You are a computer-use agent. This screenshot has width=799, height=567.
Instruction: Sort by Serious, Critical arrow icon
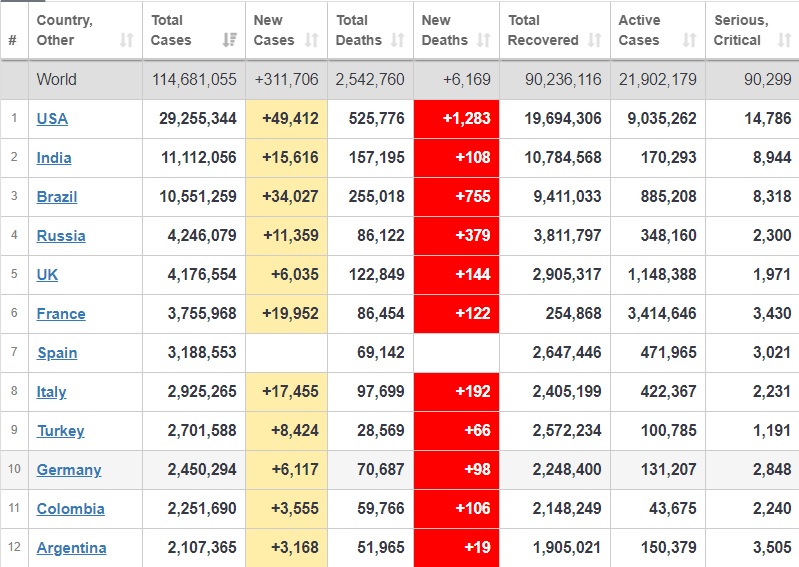781,41
